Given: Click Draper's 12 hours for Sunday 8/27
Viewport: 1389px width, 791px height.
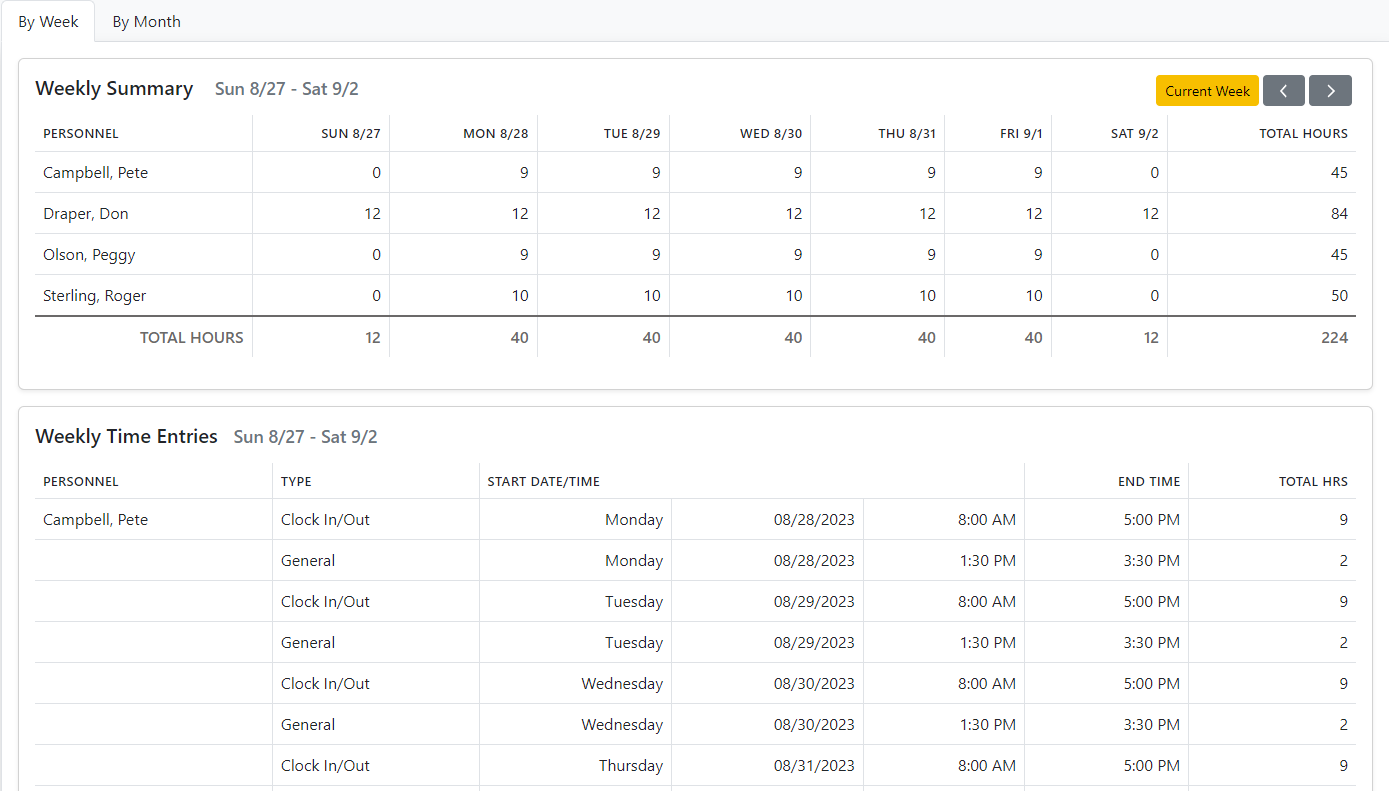Looking at the screenshot, I should (372, 213).
